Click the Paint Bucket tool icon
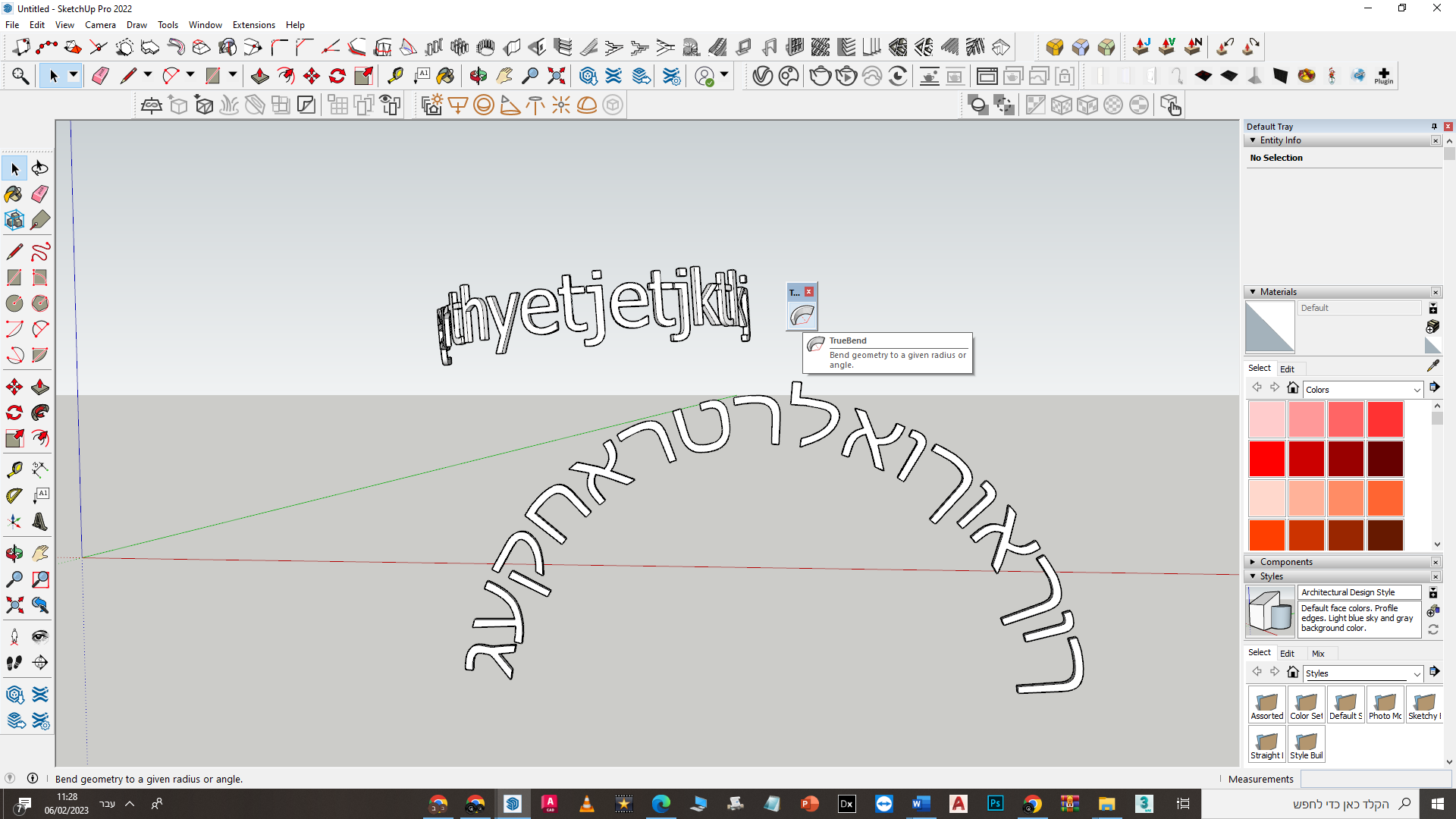Screen dimensions: 1456x819 point(14,194)
